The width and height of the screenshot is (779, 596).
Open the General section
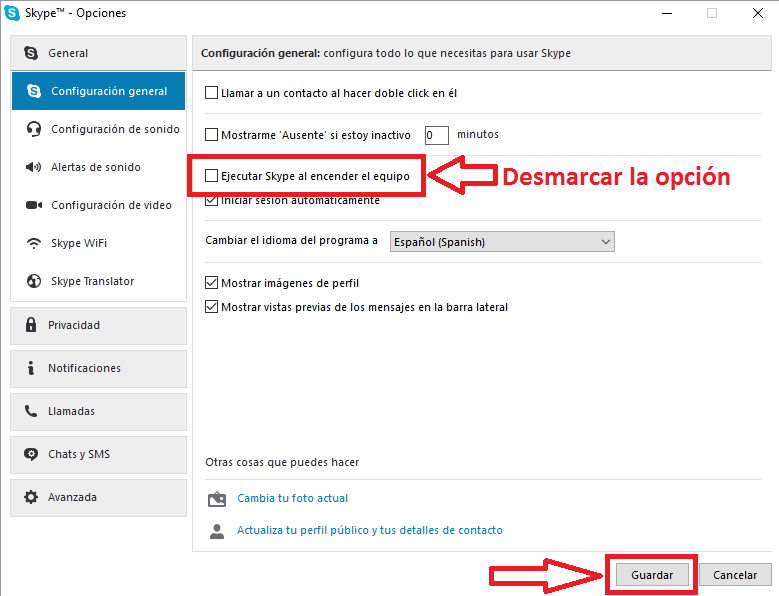98,53
